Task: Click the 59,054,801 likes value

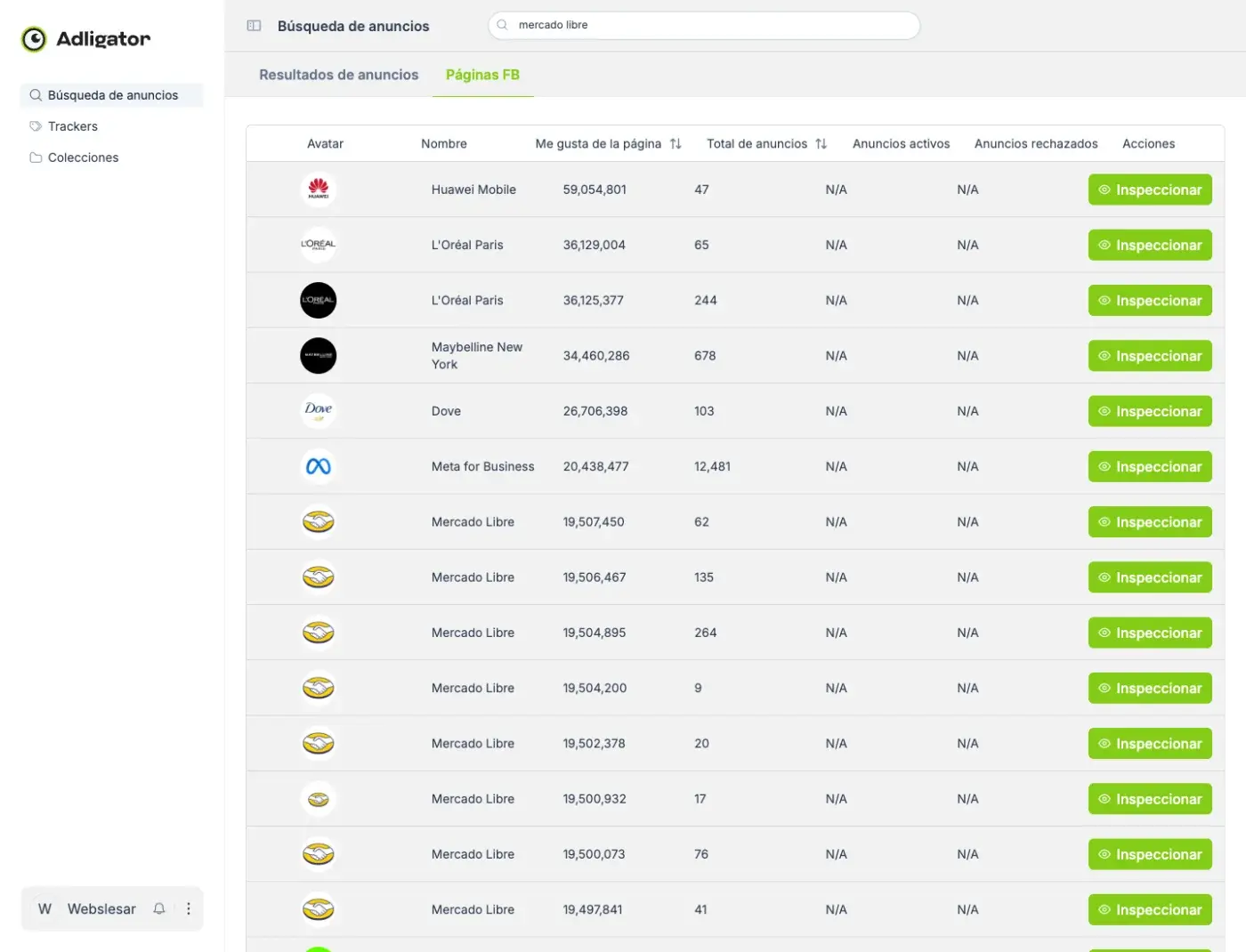Action: [595, 190]
